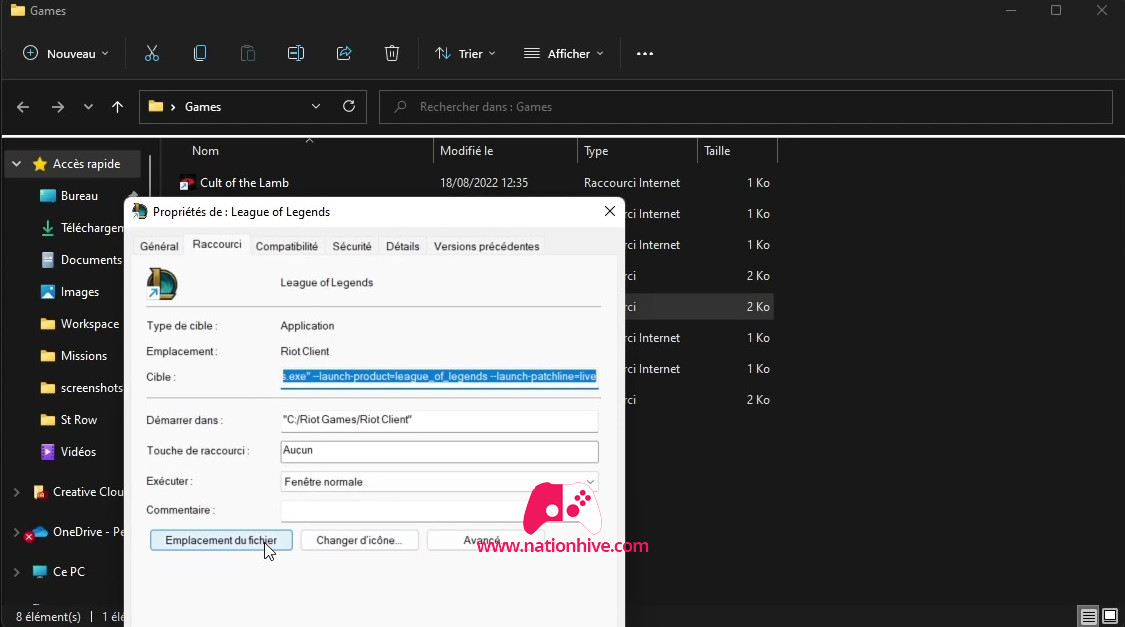Click the Cible target field

pos(439,377)
